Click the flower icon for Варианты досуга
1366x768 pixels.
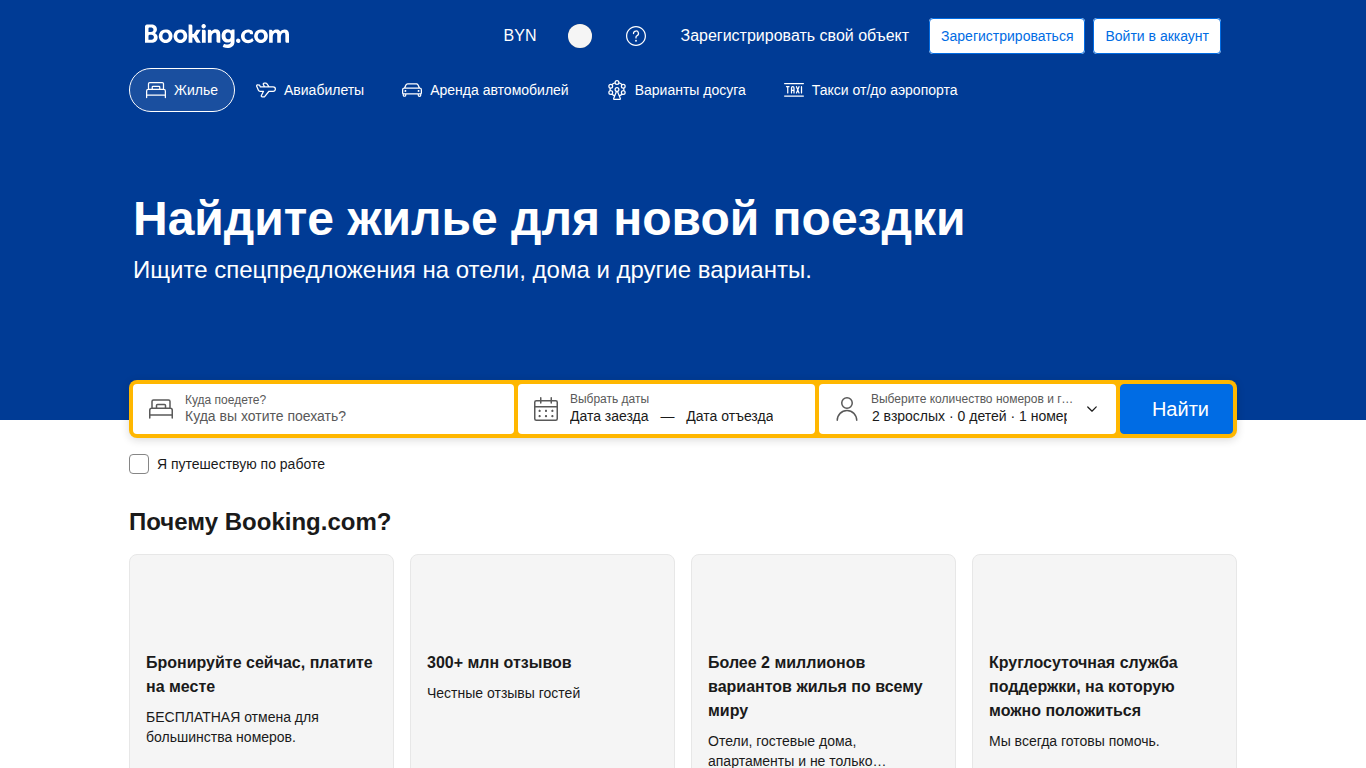617,90
